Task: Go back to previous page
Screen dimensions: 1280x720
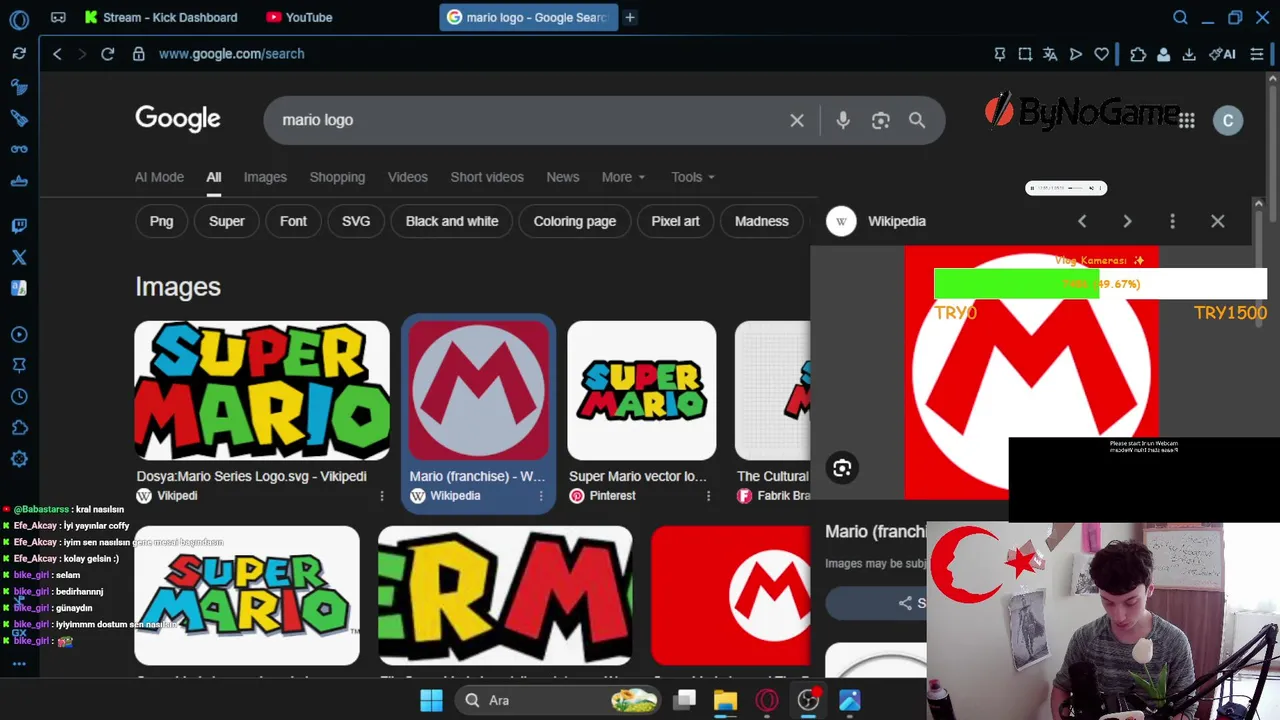Action: (x=57, y=54)
